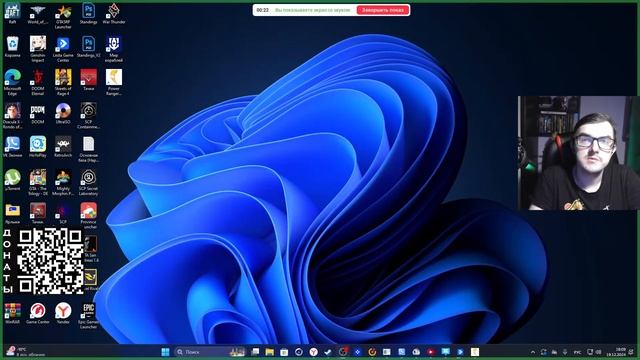Screen dimensions: 640x360
Task: Expand hidden system tray icons
Action: tap(533, 352)
